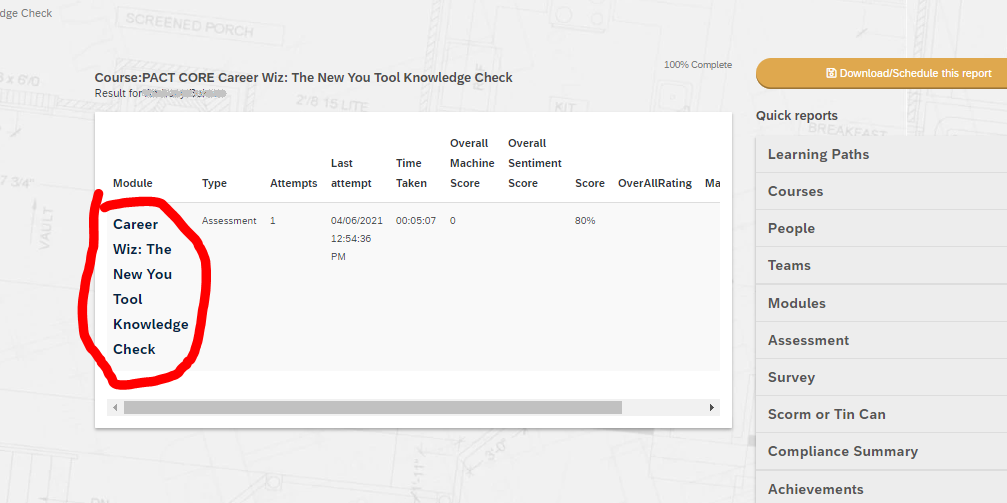Open Scorm or Tin Can report
1007x503 pixels.
pyautogui.click(x=826, y=414)
